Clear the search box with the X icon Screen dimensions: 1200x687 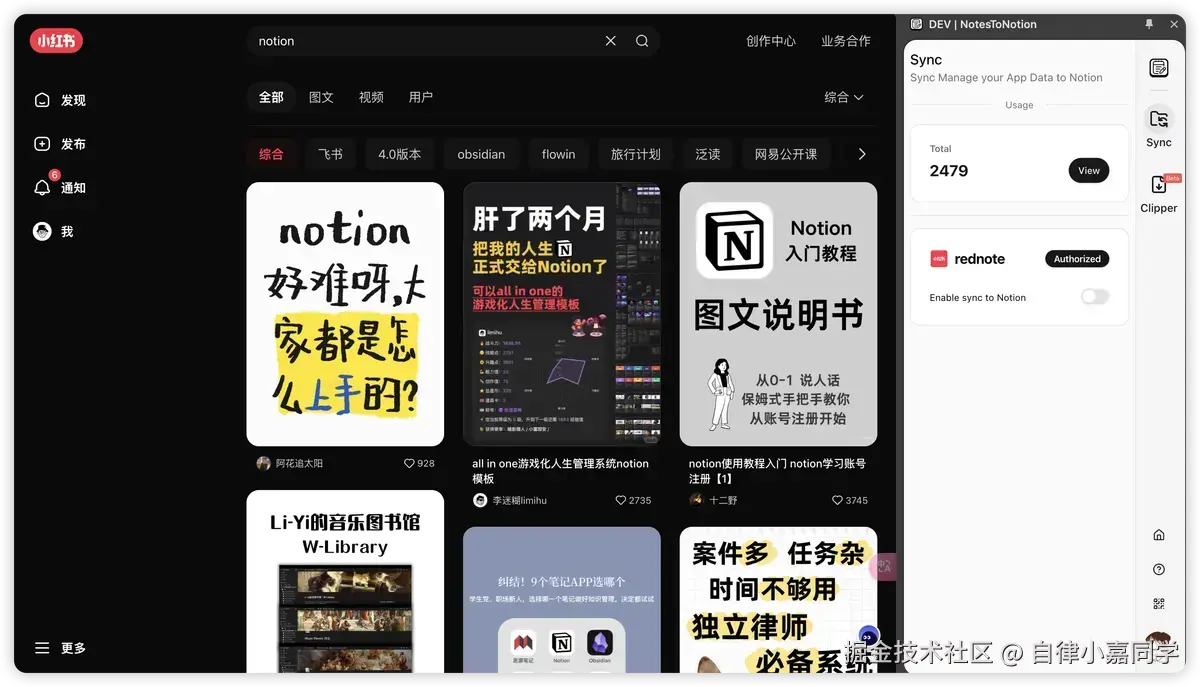(x=611, y=41)
